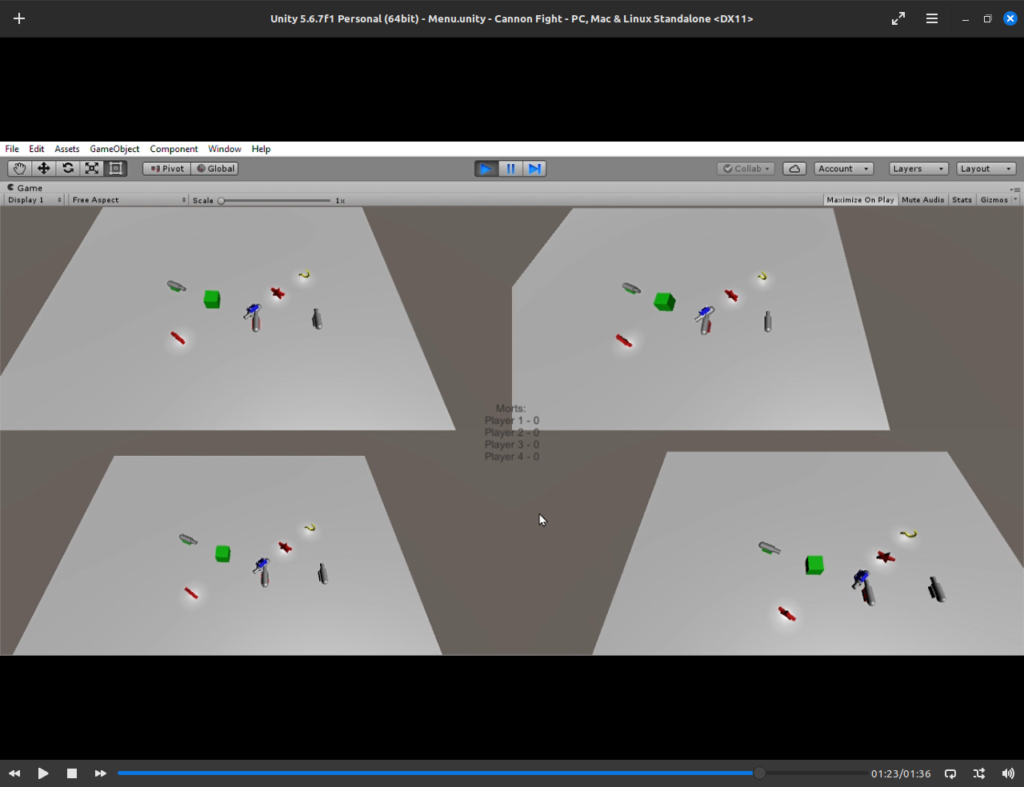This screenshot has width=1024, height=787.
Task: Select the Scale tool
Action: [92, 169]
